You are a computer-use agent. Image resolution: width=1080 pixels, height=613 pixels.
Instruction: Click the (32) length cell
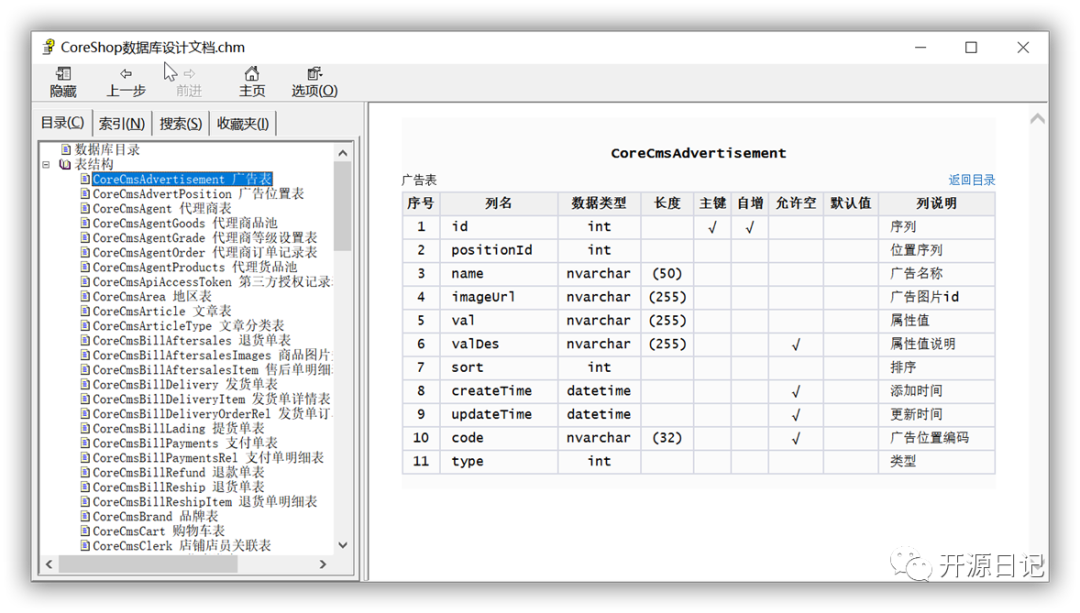point(667,437)
